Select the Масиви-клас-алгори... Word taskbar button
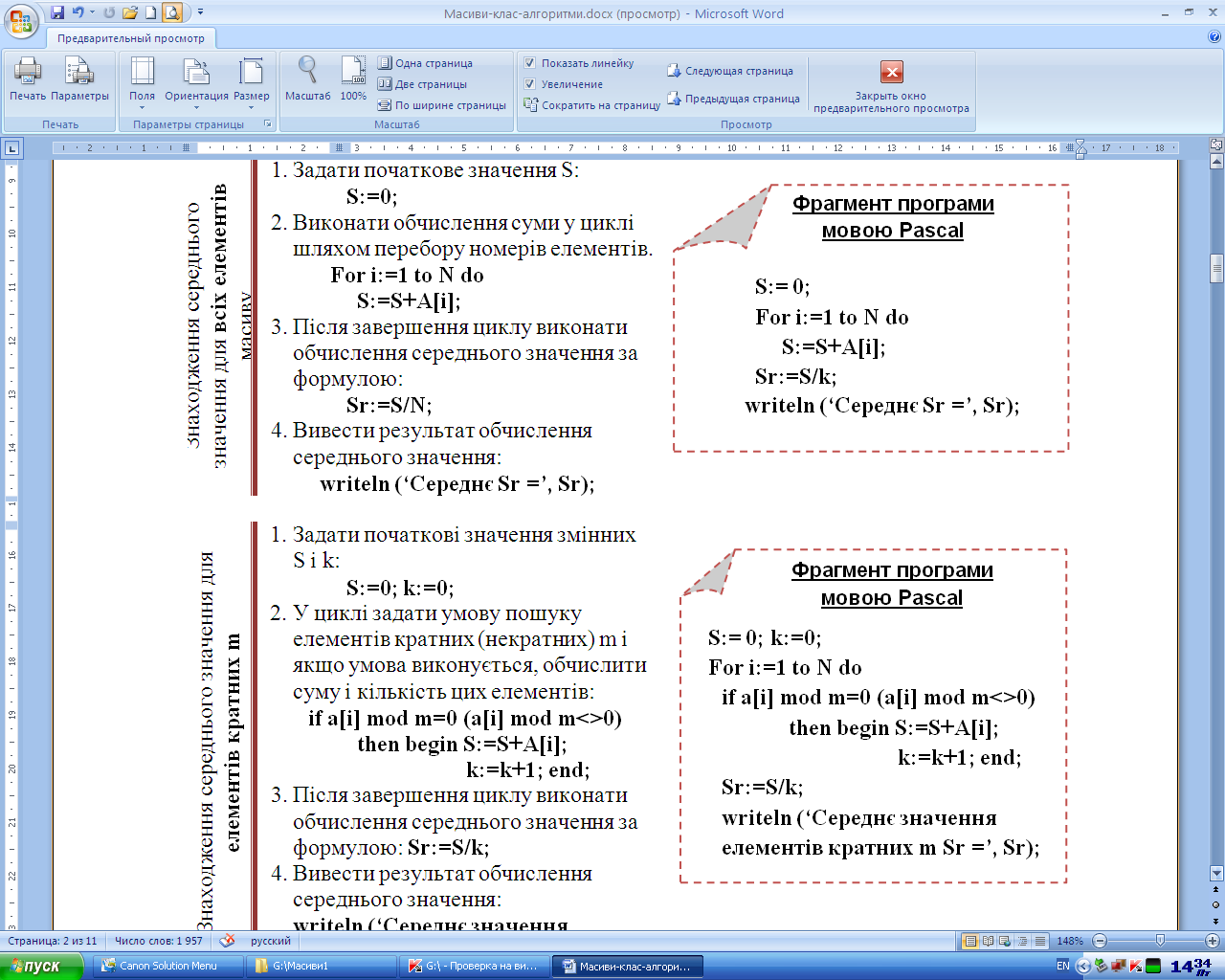 (x=629, y=966)
